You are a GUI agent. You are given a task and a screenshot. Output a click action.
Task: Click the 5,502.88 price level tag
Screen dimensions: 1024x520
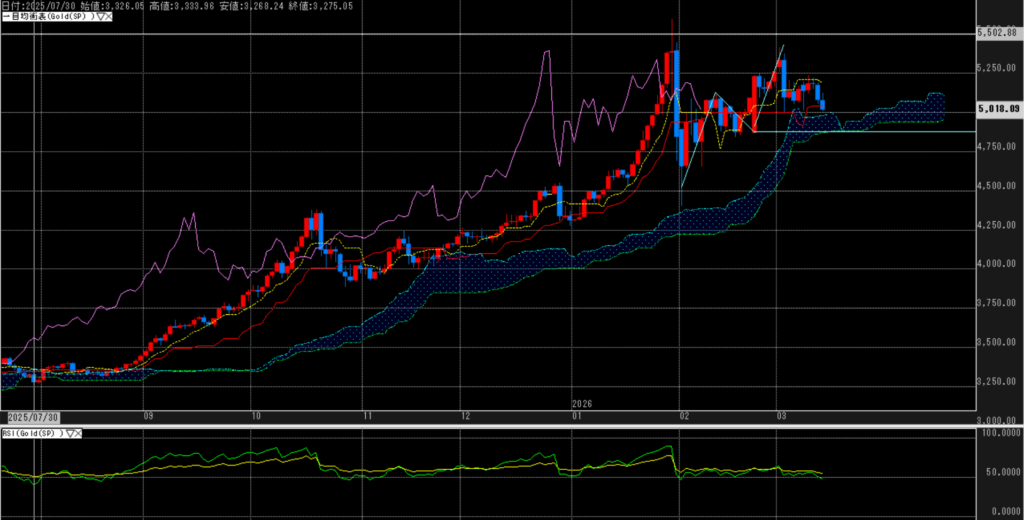[998, 35]
